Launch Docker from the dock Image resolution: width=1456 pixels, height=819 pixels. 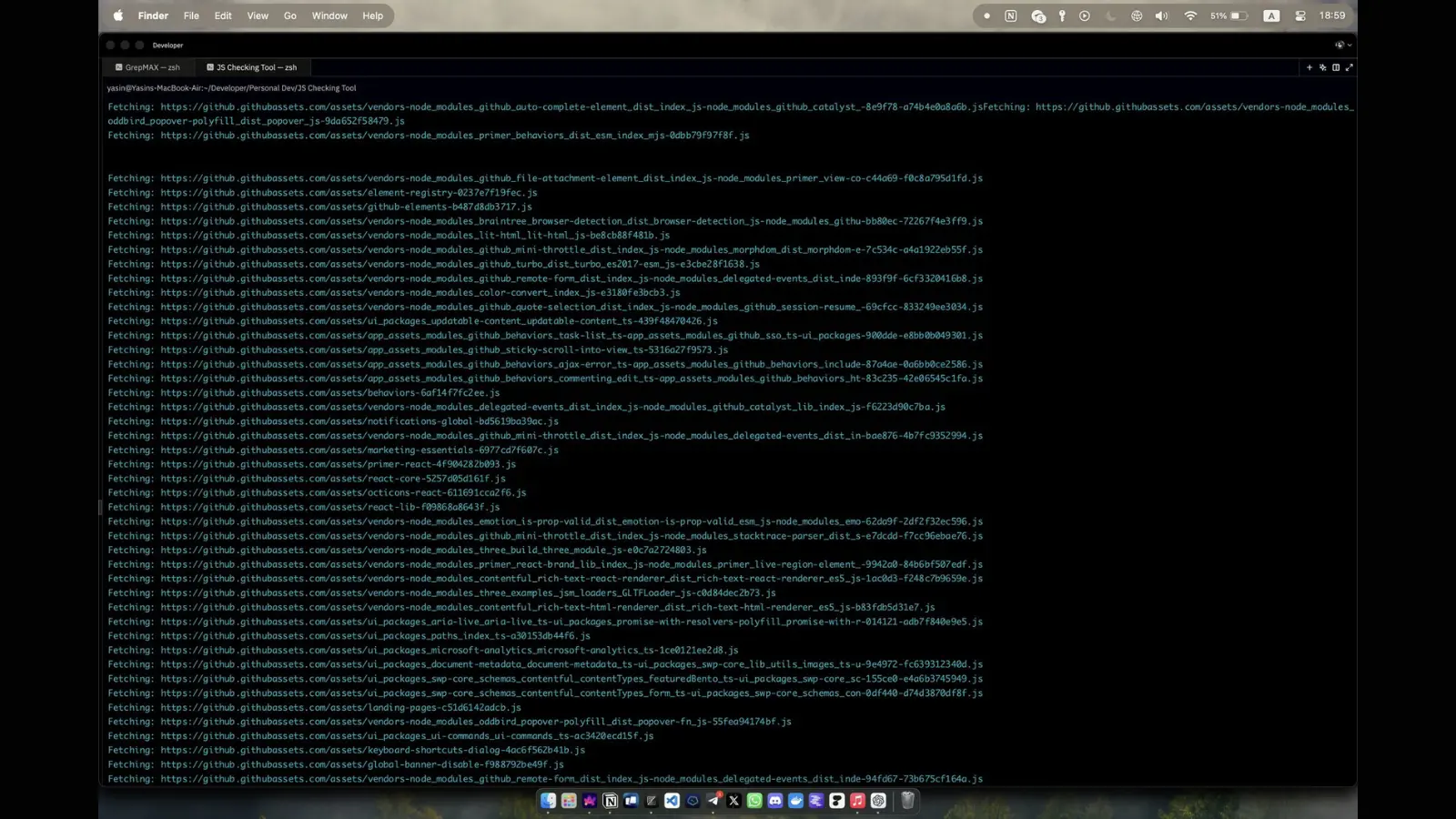795,801
